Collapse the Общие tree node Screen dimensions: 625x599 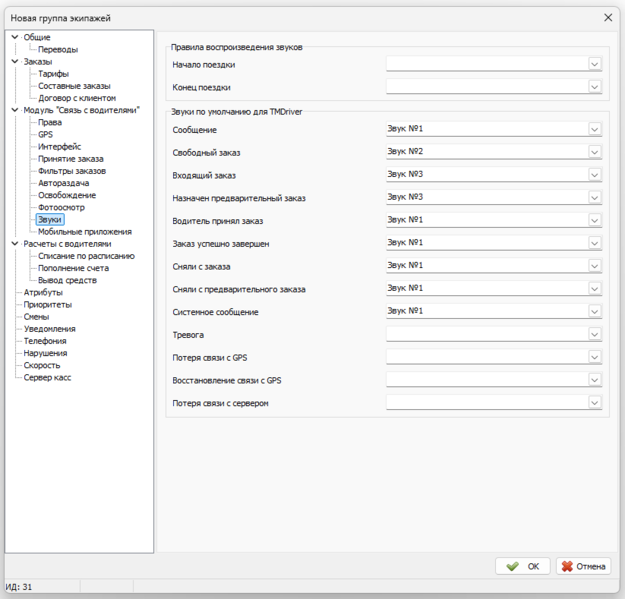[14, 37]
